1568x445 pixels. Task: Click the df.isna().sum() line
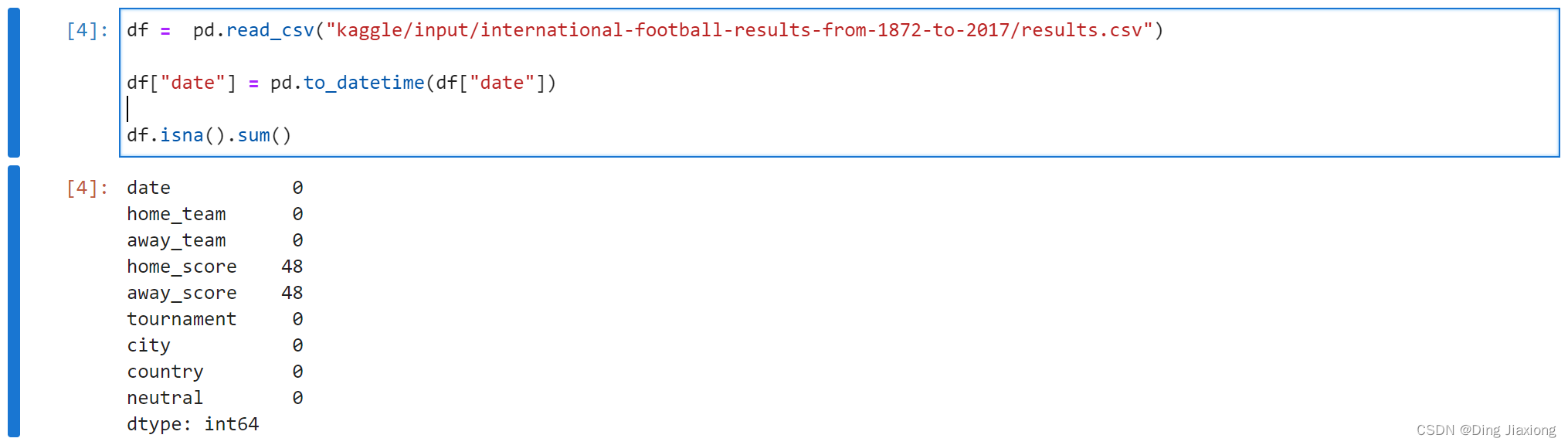tap(209, 135)
